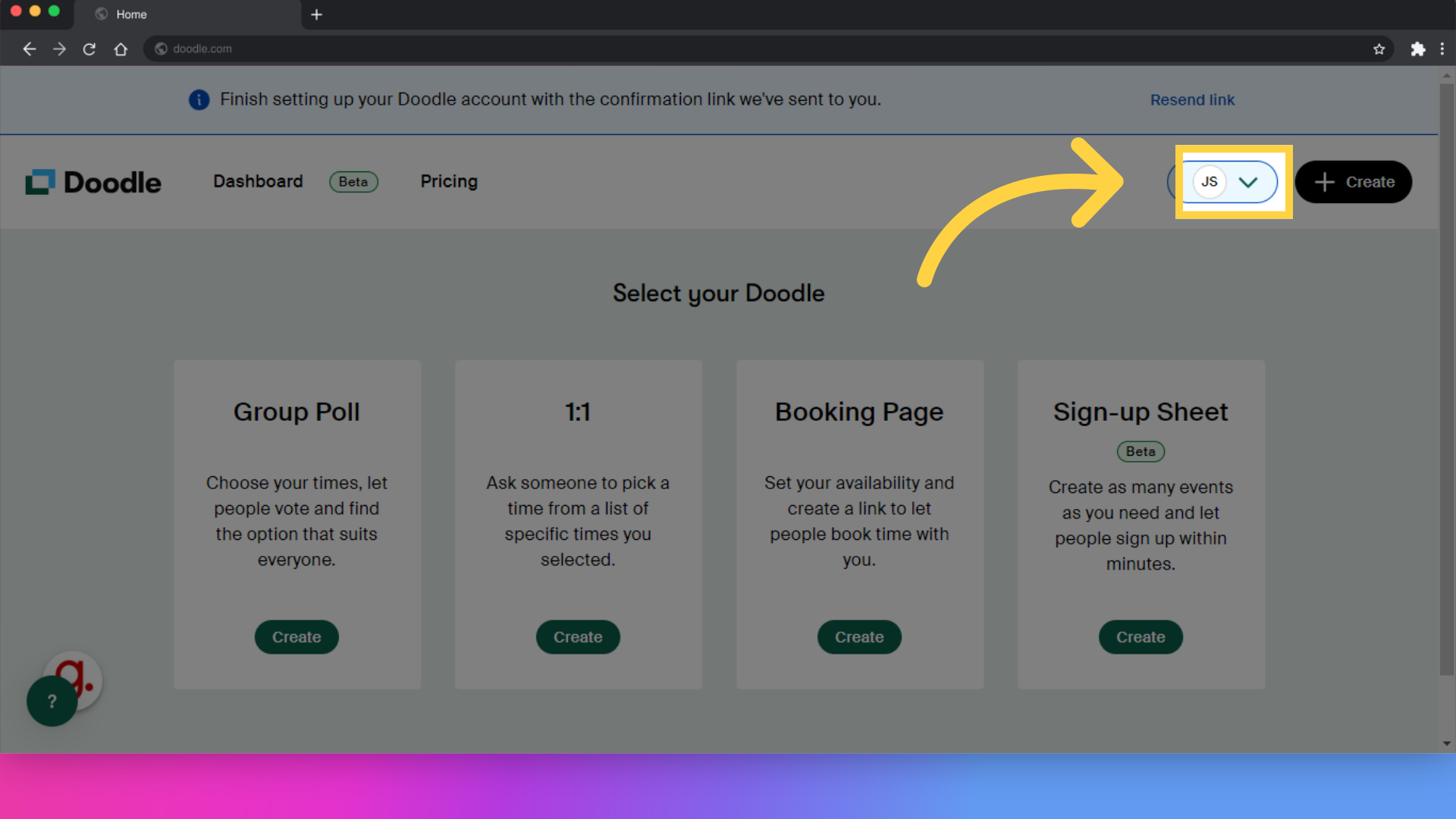Viewport: 1456px width, 819px height.
Task: Click Resend link for confirmation email
Action: tap(1192, 99)
